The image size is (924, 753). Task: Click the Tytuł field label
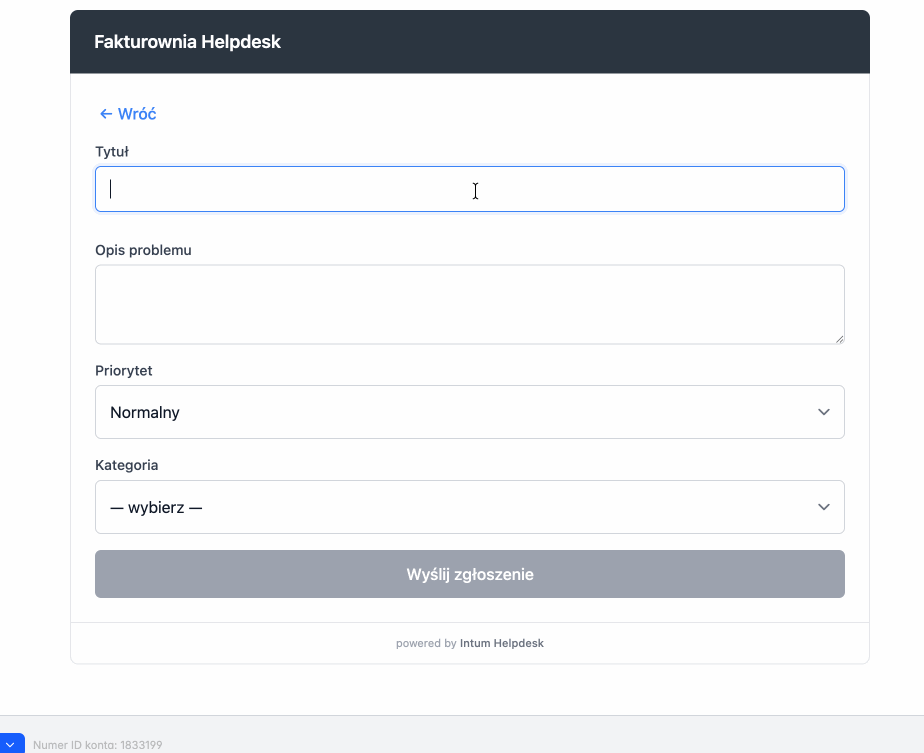(x=111, y=152)
